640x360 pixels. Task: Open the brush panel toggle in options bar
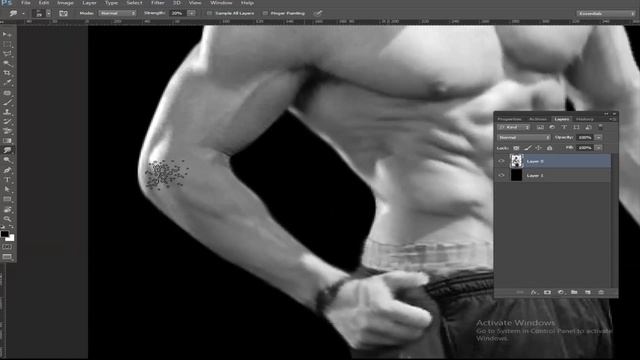[x=63, y=13]
